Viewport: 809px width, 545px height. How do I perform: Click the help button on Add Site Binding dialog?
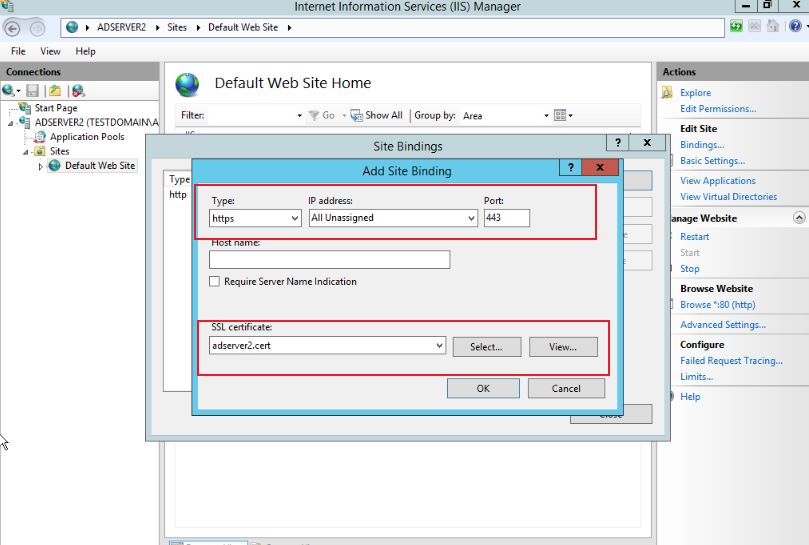[x=570, y=167]
